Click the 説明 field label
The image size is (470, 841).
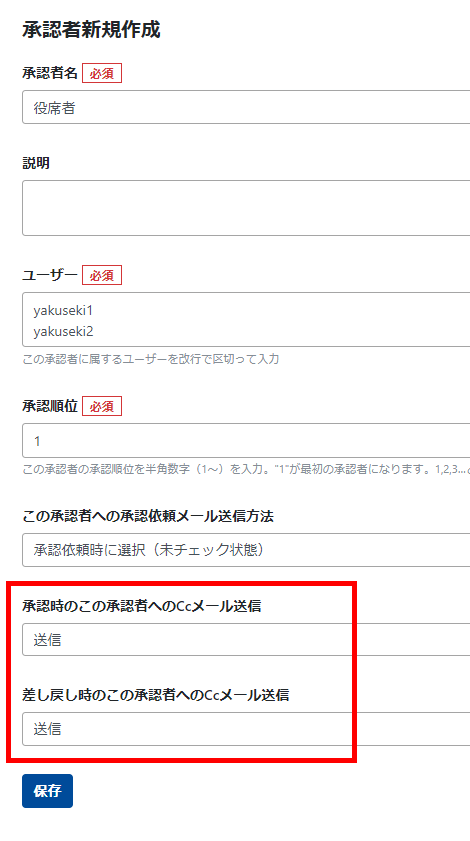click(36, 164)
